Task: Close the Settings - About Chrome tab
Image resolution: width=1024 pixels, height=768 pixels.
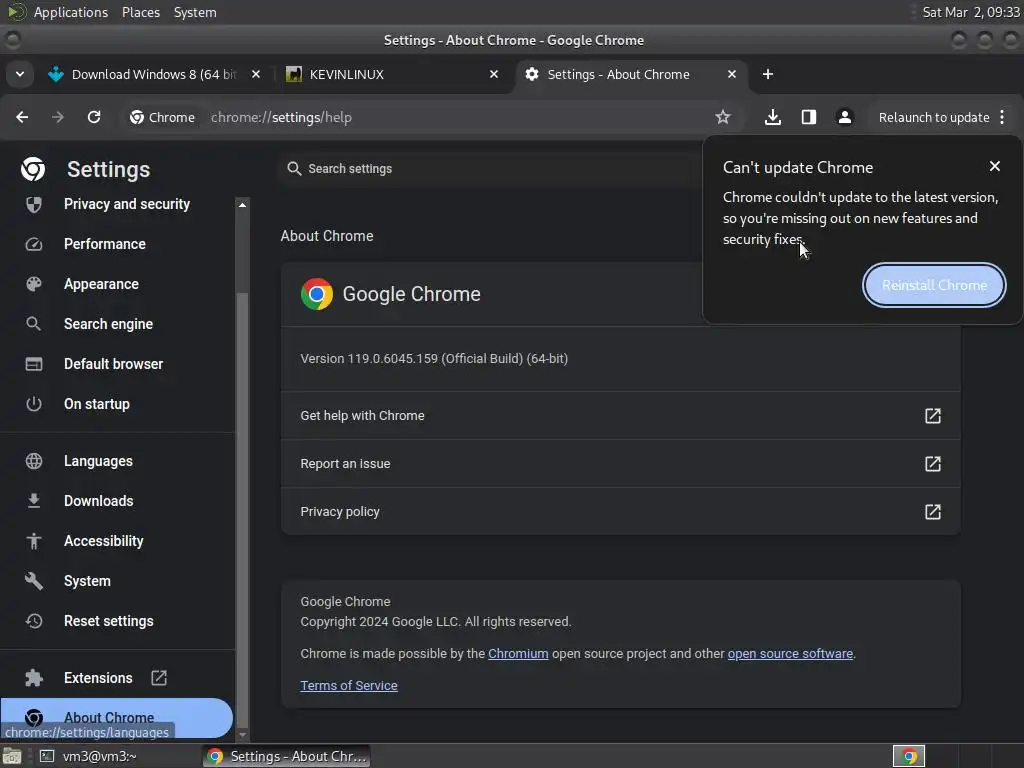Action: pos(732,74)
